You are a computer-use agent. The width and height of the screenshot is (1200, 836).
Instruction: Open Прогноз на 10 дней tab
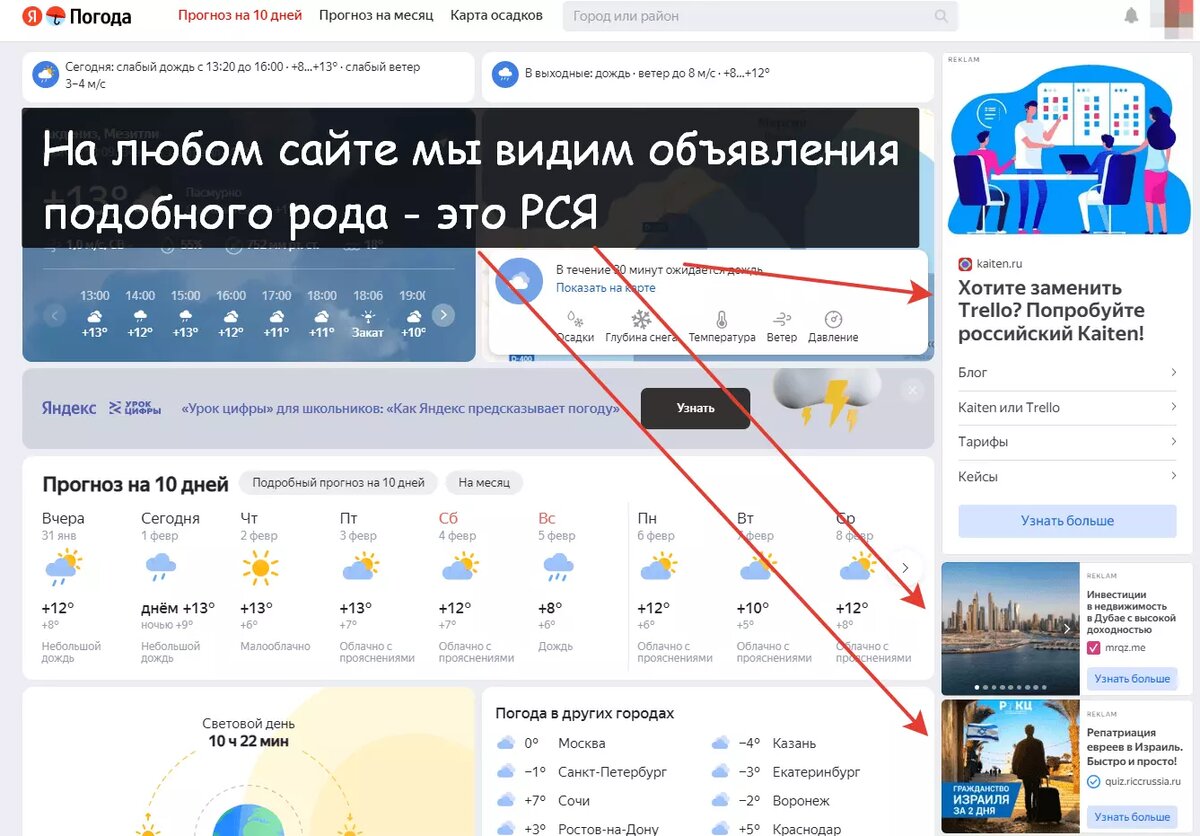point(241,16)
